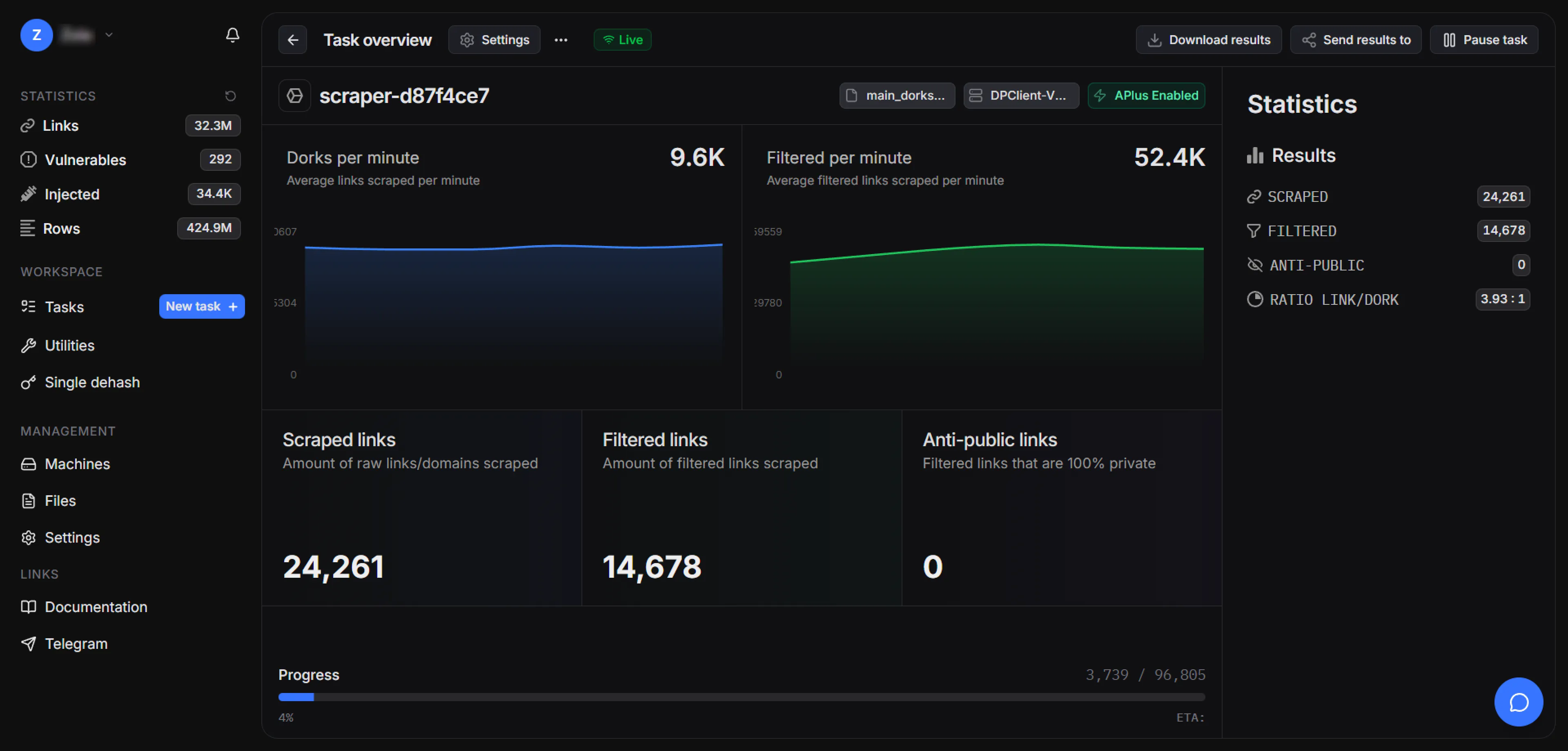Go to Machines in Management section
Screen dimensions: 1568x751
(x=77, y=464)
